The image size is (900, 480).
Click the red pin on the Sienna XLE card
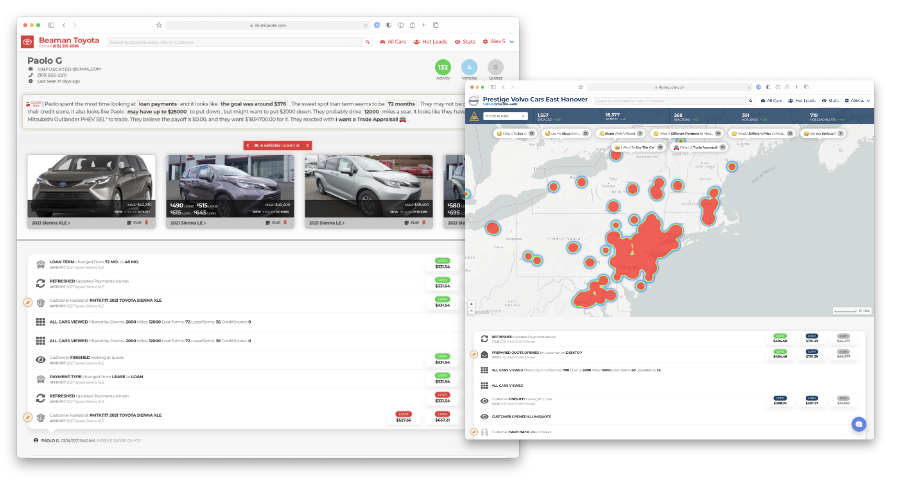click(x=146, y=223)
